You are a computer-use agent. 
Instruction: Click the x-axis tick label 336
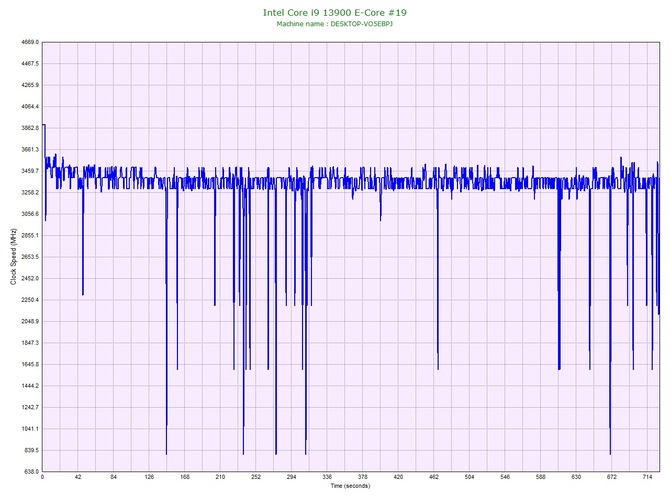tap(327, 477)
